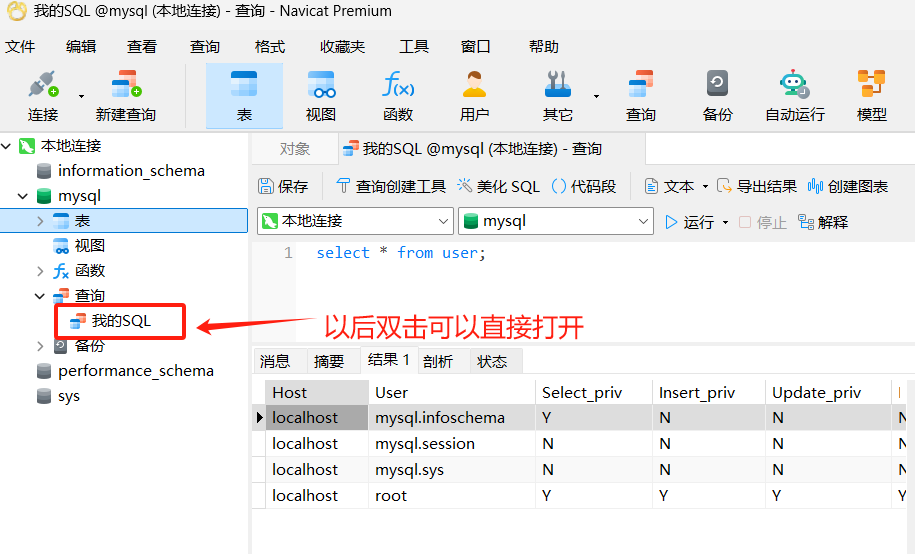The height and width of the screenshot is (554, 915).
Task: Open the 文件 menu
Action: click(x=20, y=47)
